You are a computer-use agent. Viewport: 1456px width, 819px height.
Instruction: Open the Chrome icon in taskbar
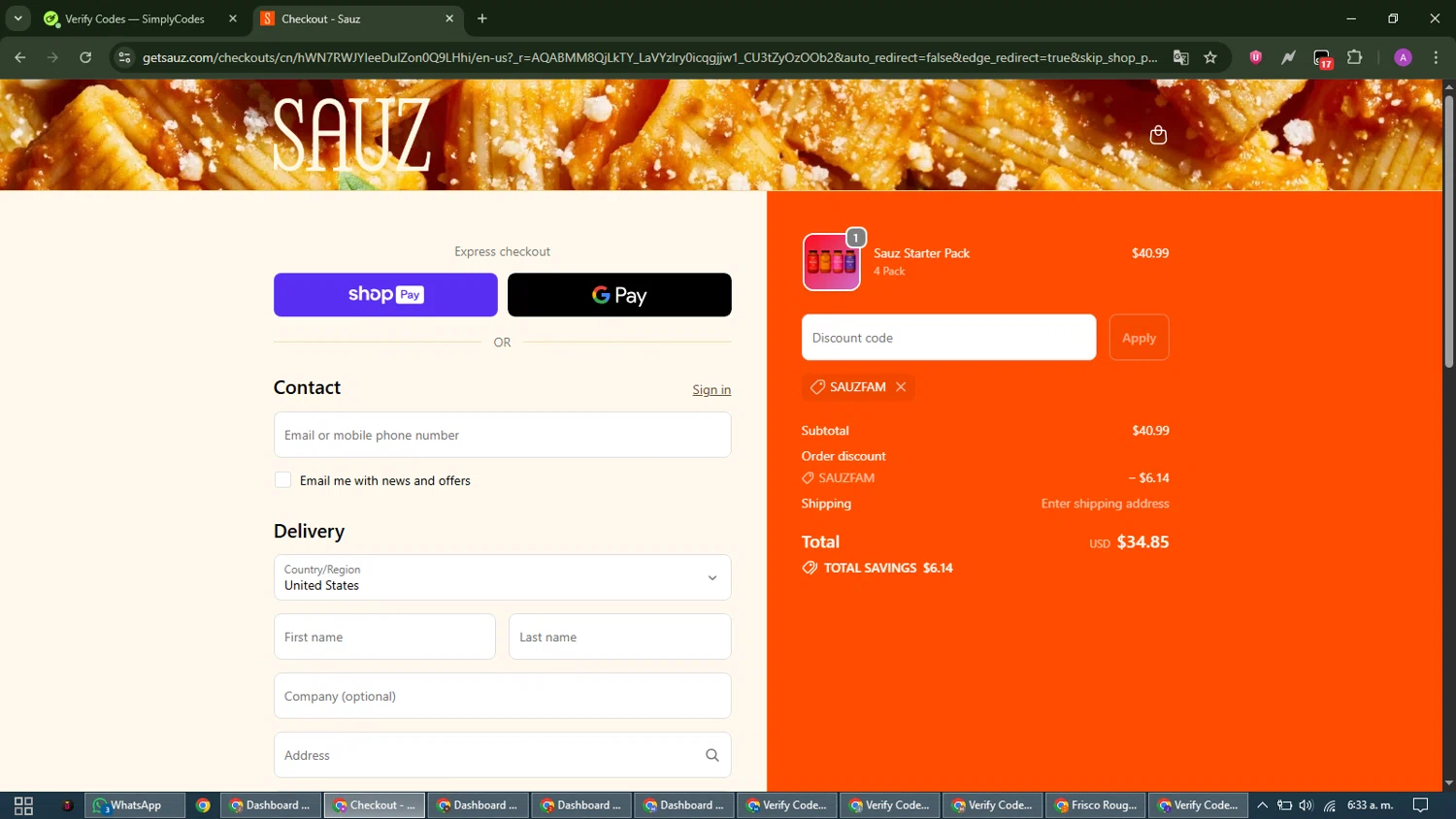pos(203,805)
